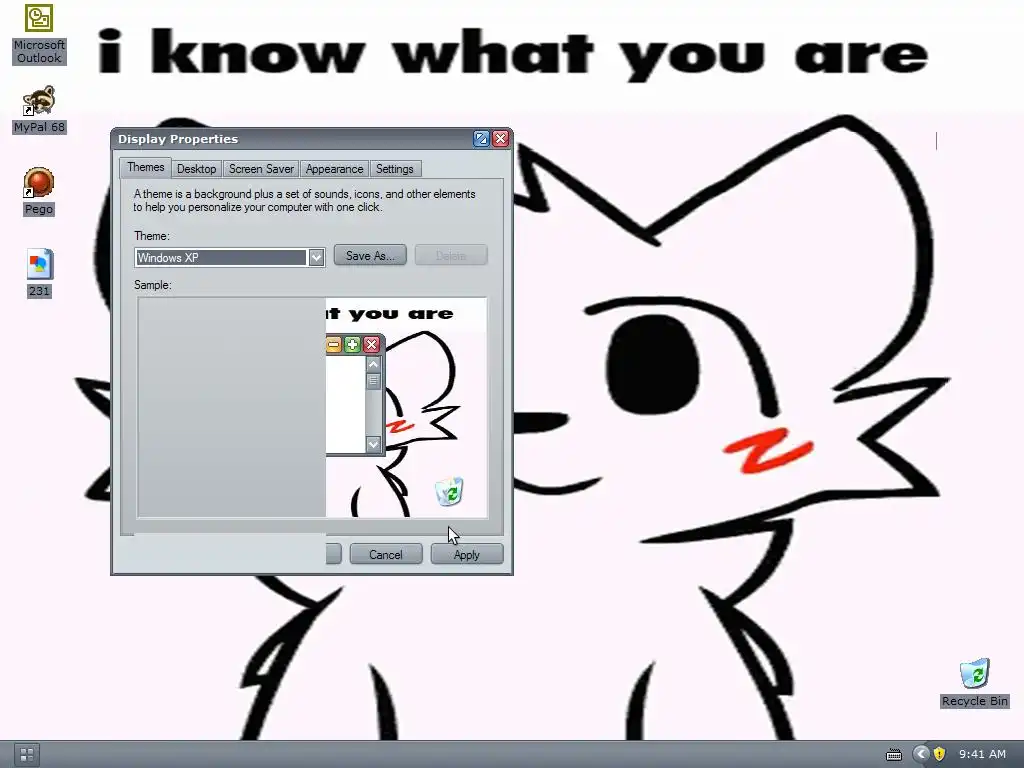This screenshot has height=768, width=1024.
Task: Switch to the Screen Saver tab
Action: pos(261,169)
